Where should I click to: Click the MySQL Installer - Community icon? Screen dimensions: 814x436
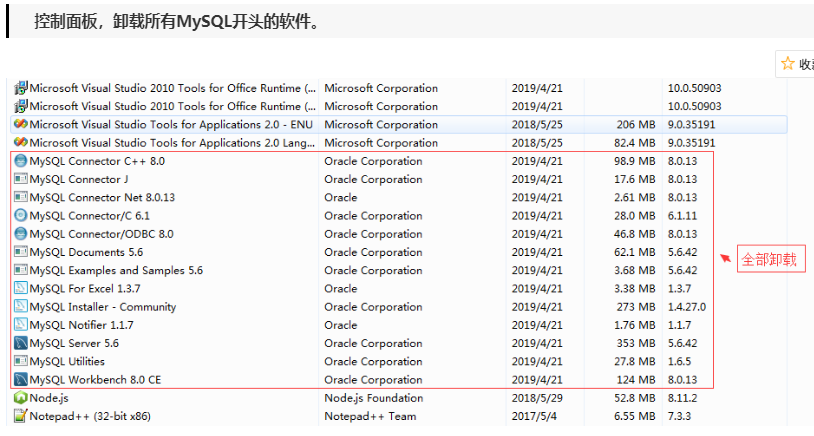point(21,306)
